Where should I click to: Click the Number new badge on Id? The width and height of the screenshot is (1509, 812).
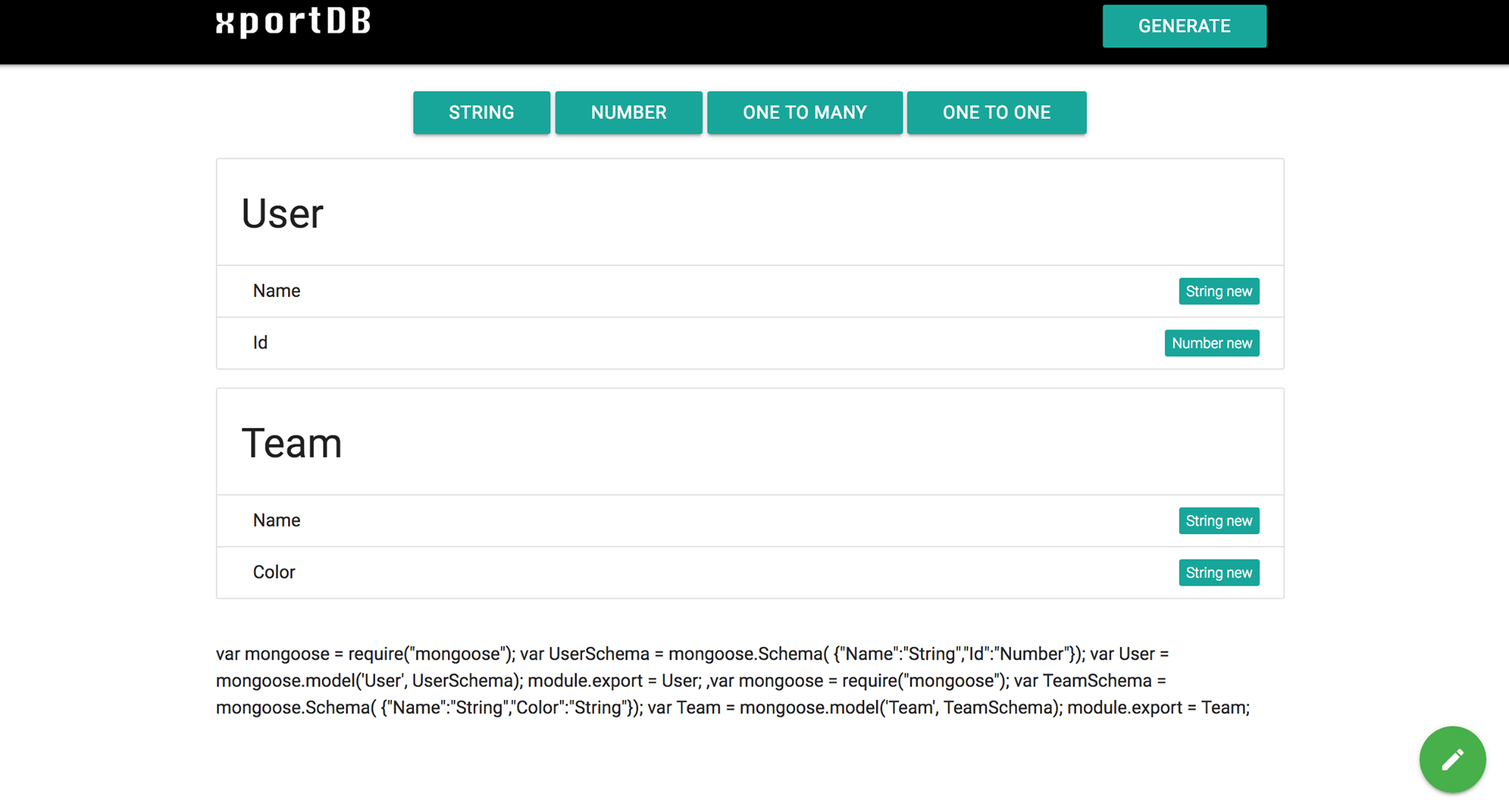1211,343
